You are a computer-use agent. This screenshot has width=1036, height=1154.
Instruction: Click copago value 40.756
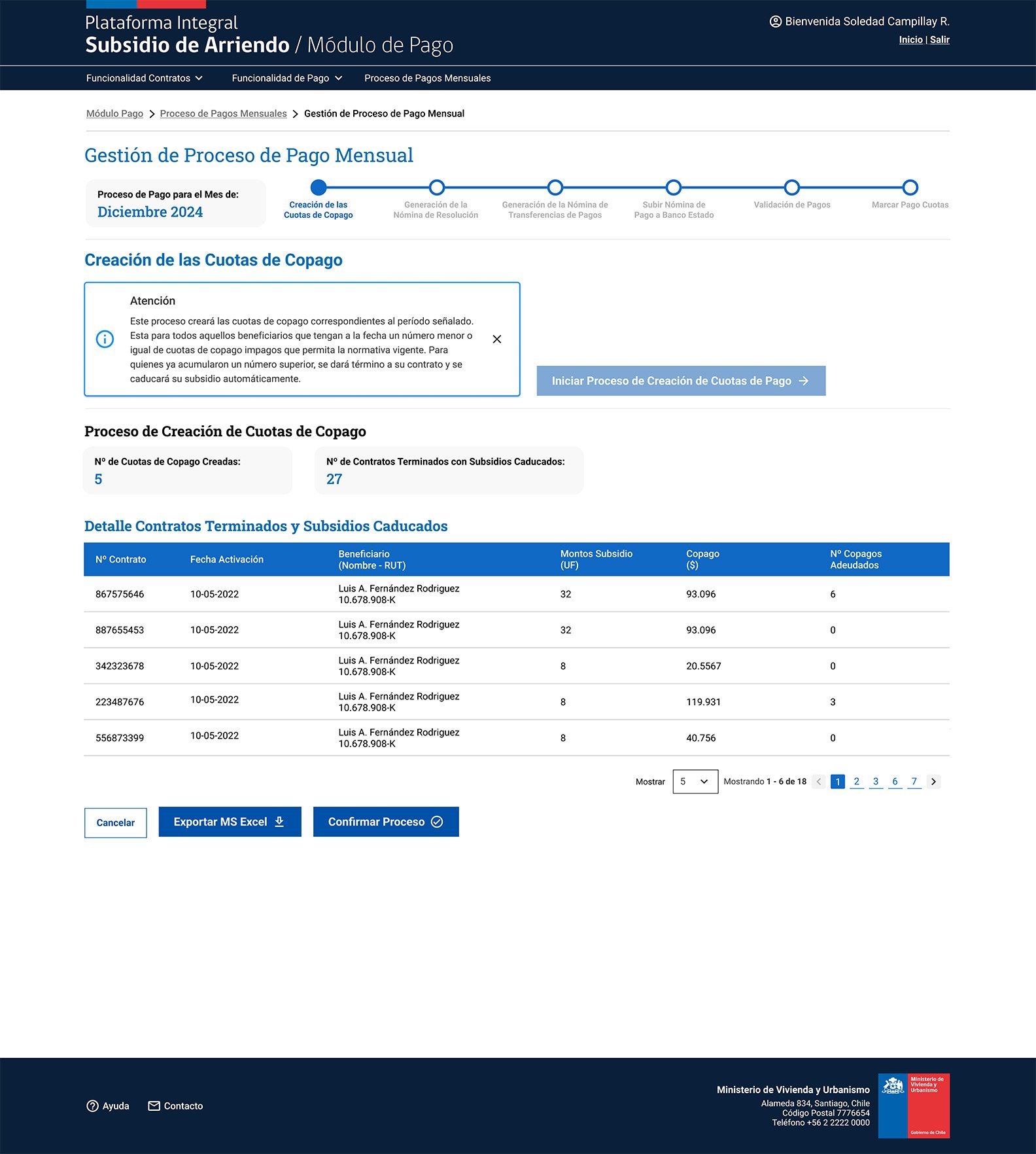click(701, 738)
